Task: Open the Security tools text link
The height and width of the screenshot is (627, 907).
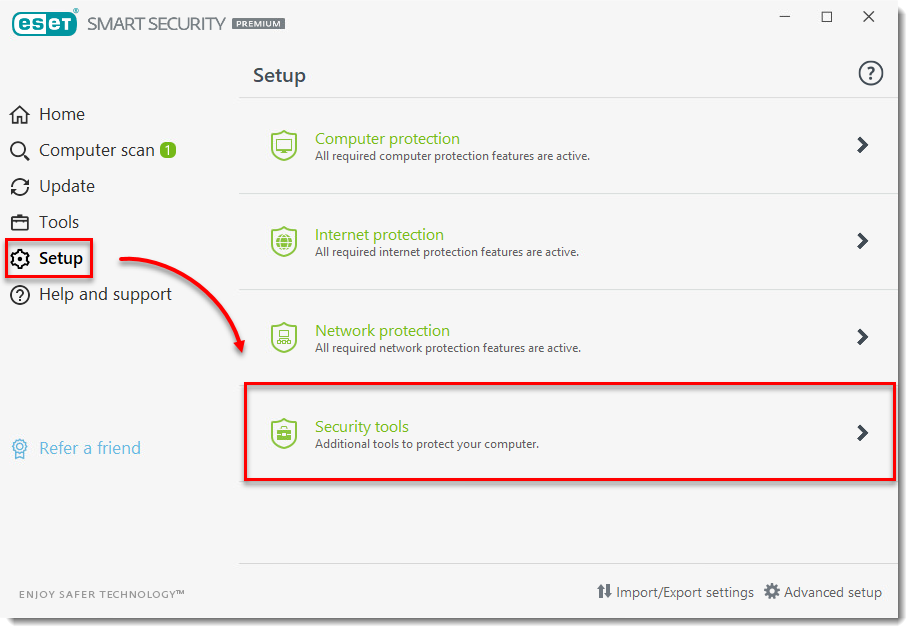Action: [x=361, y=427]
